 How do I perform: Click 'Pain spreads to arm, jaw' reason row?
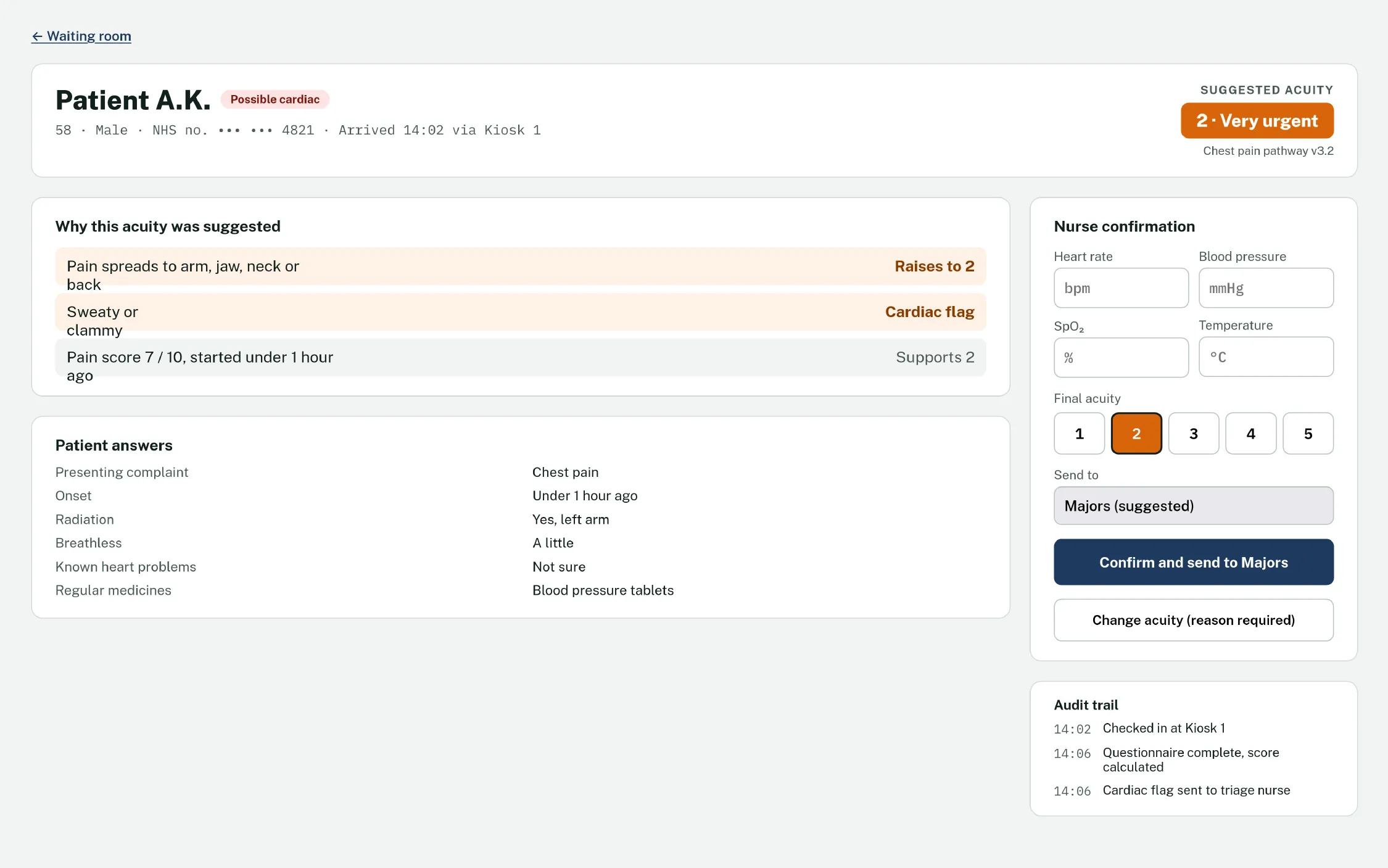(521, 267)
